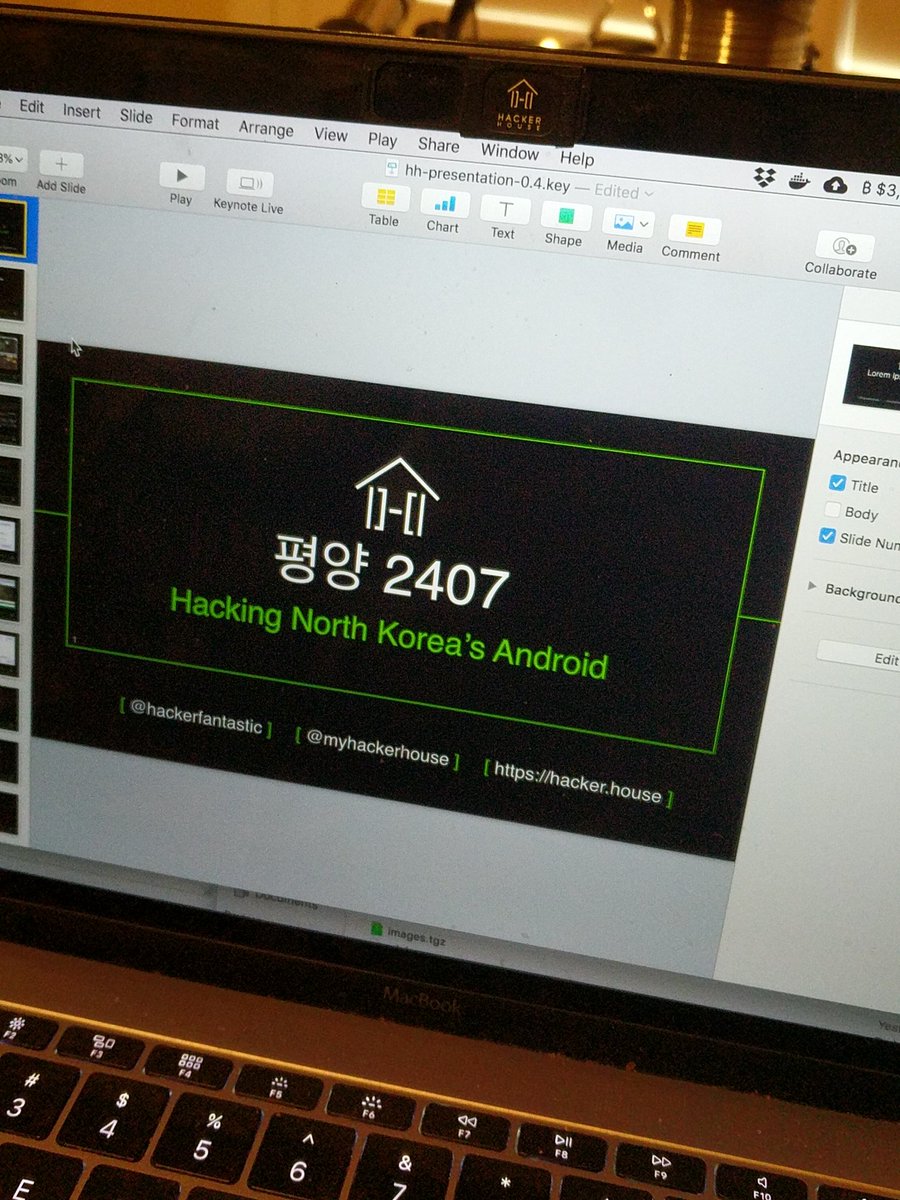Open the Window menu

pyautogui.click(x=509, y=152)
